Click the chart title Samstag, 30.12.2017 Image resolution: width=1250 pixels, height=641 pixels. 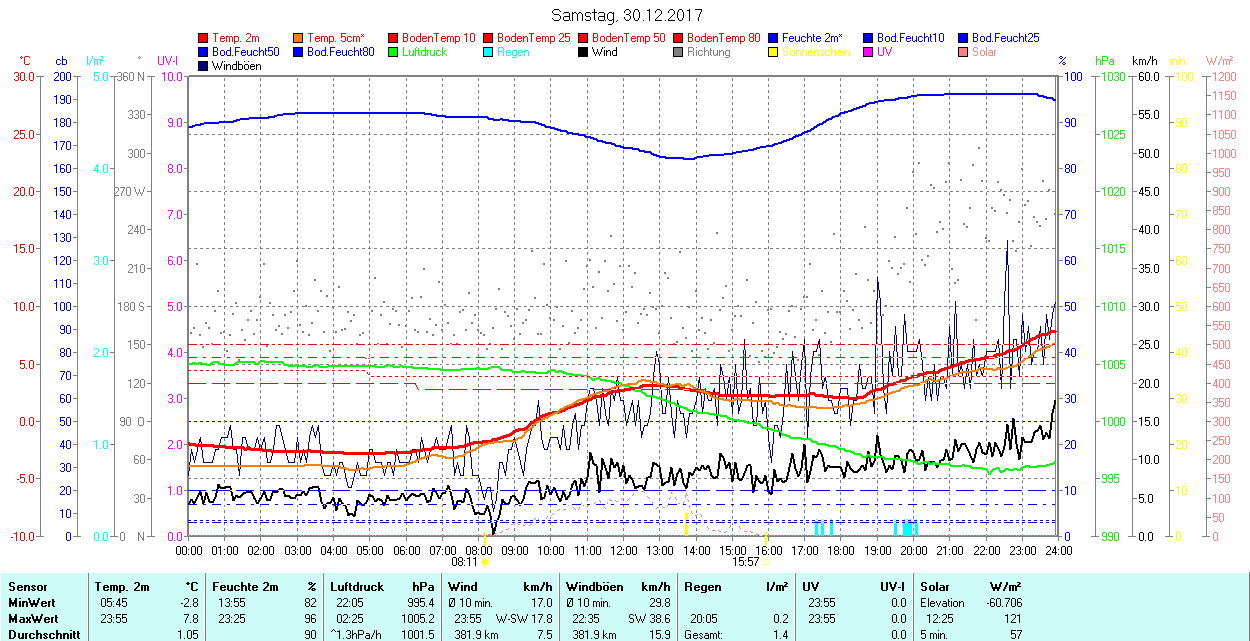click(627, 16)
